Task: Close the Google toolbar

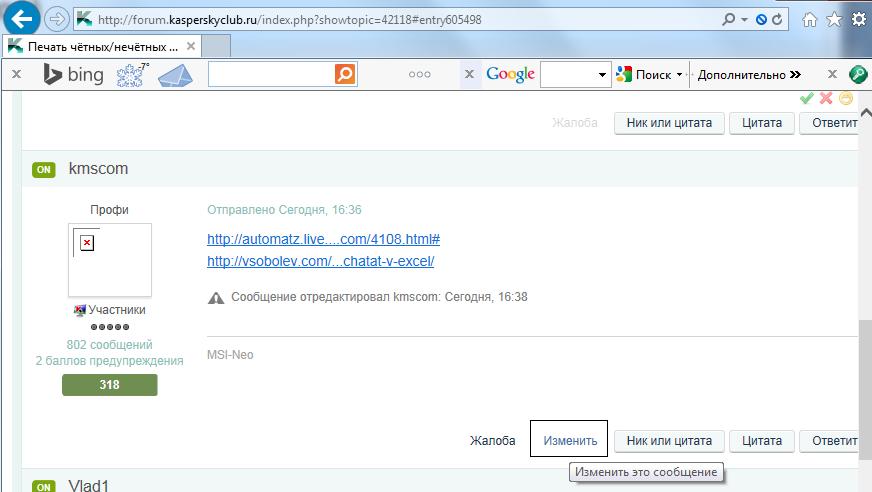Action: tap(469, 74)
